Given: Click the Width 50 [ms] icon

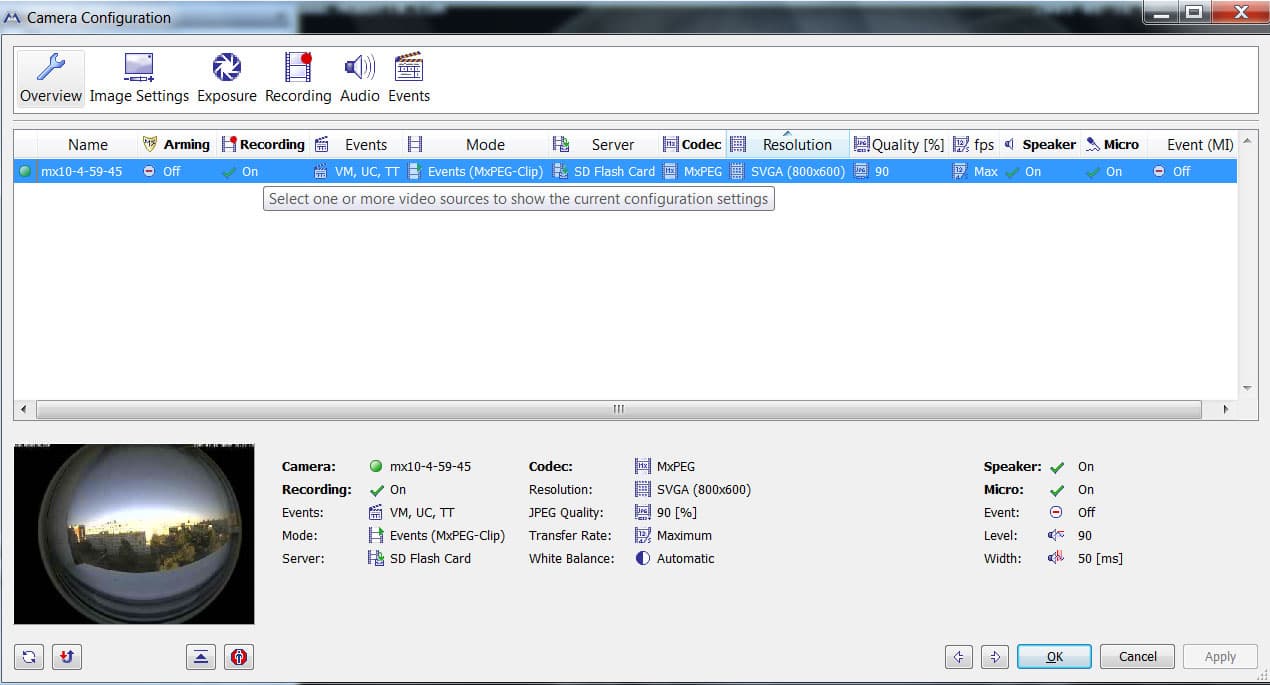Looking at the screenshot, I should pos(1056,558).
